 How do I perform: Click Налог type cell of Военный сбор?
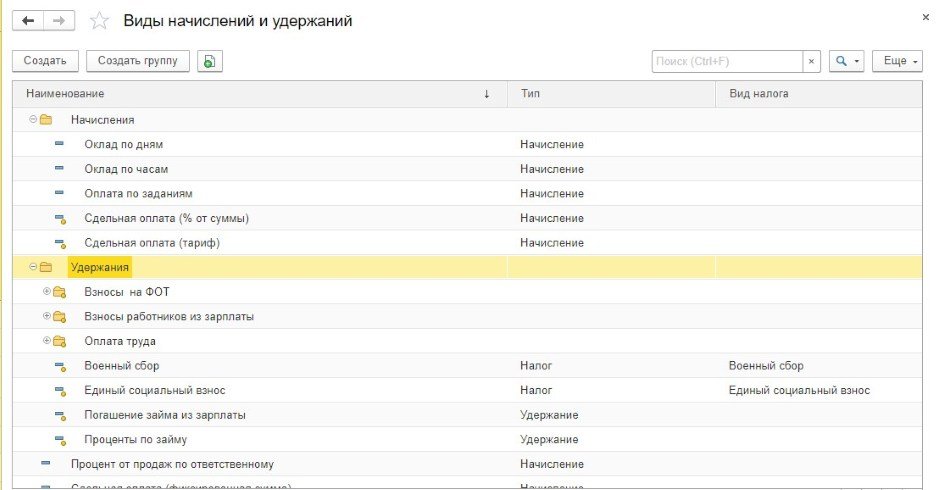[611, 366]
